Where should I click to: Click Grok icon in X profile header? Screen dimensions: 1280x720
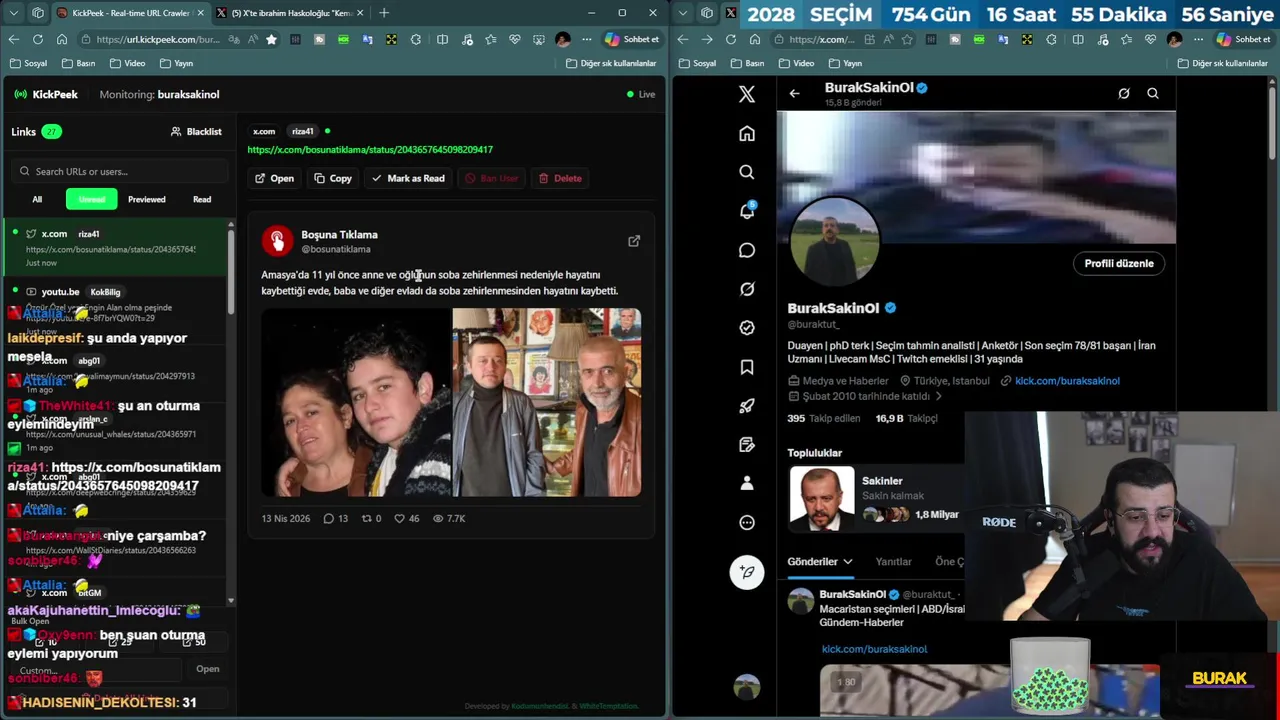1124,93
